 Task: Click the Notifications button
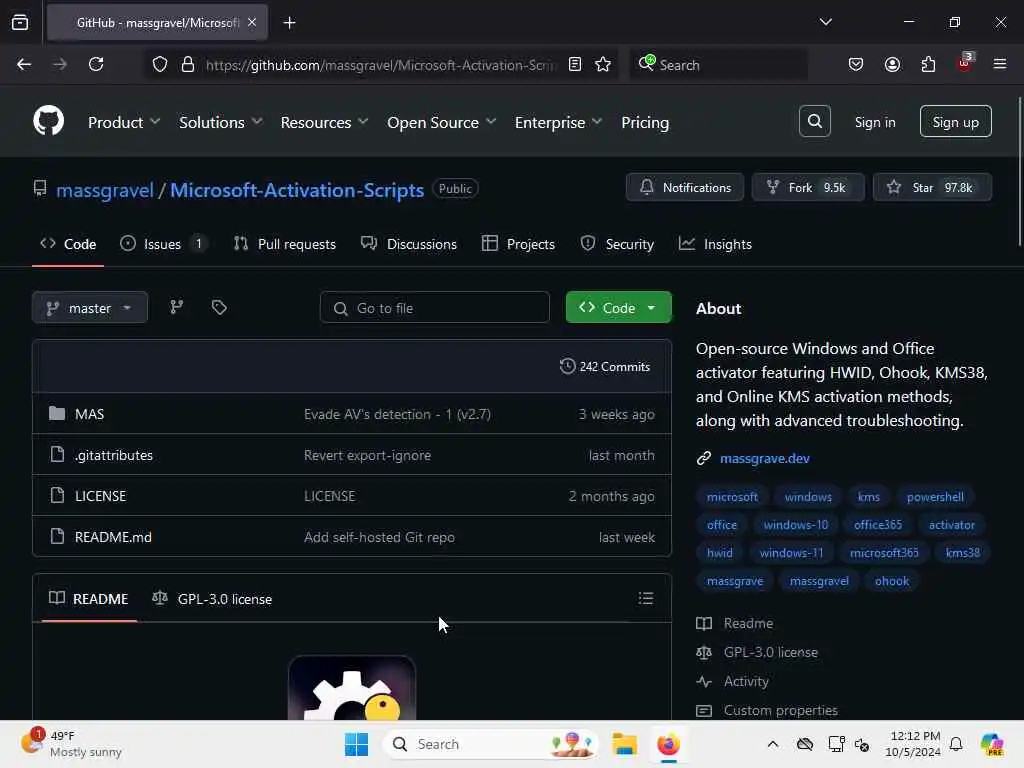click(x=684, y=187)
